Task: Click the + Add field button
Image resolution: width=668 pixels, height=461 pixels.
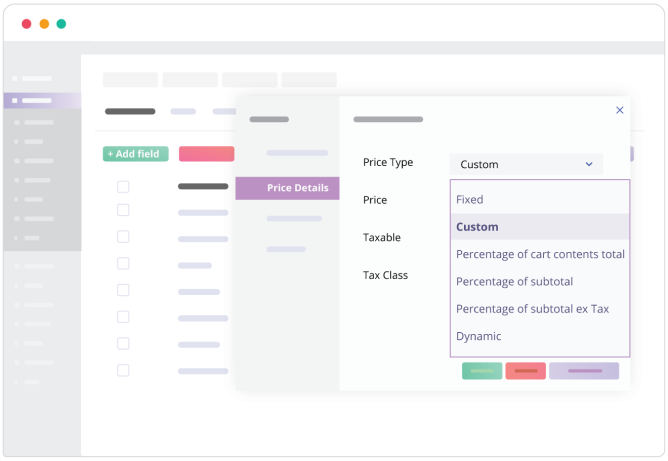Action: [x=135, y=154]
